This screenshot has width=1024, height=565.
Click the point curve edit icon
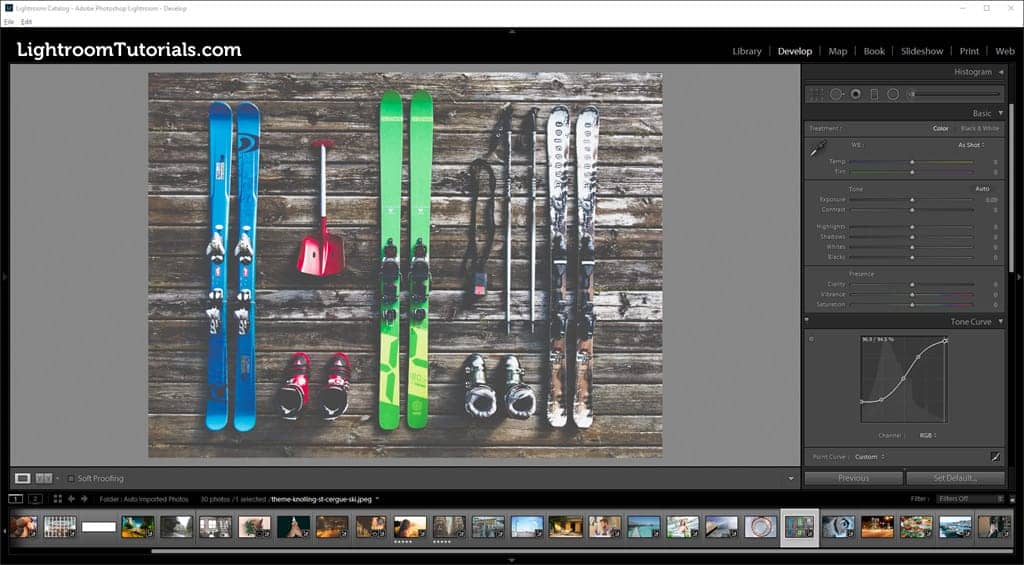[995, 456]
